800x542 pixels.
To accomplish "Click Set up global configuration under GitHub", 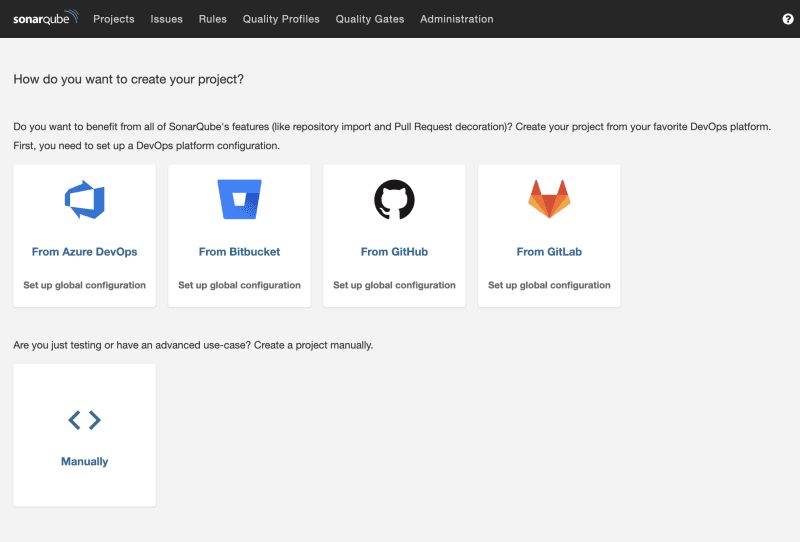I will point(394,285).
